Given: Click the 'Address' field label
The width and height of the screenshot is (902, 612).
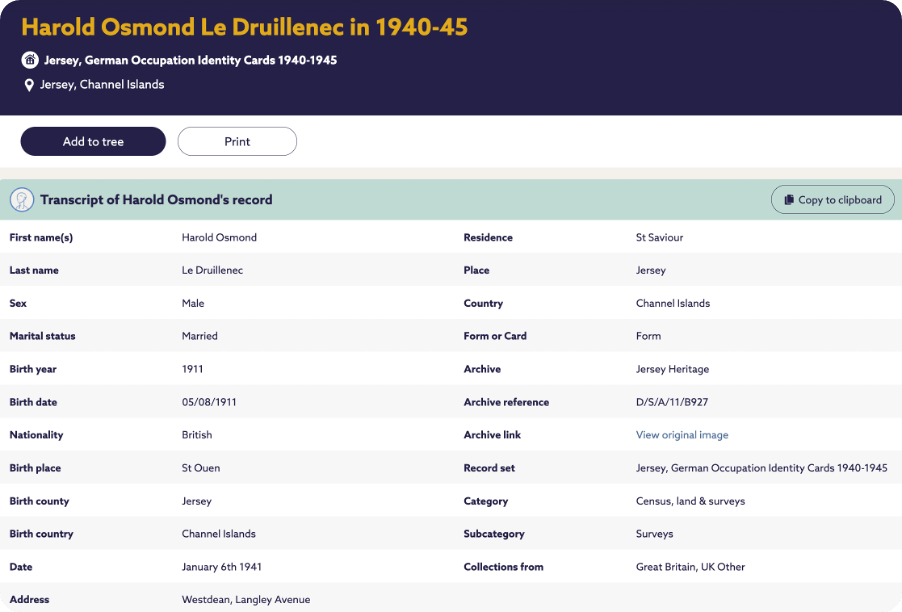Looking at the screenshot, I should [x=29, y=599].
